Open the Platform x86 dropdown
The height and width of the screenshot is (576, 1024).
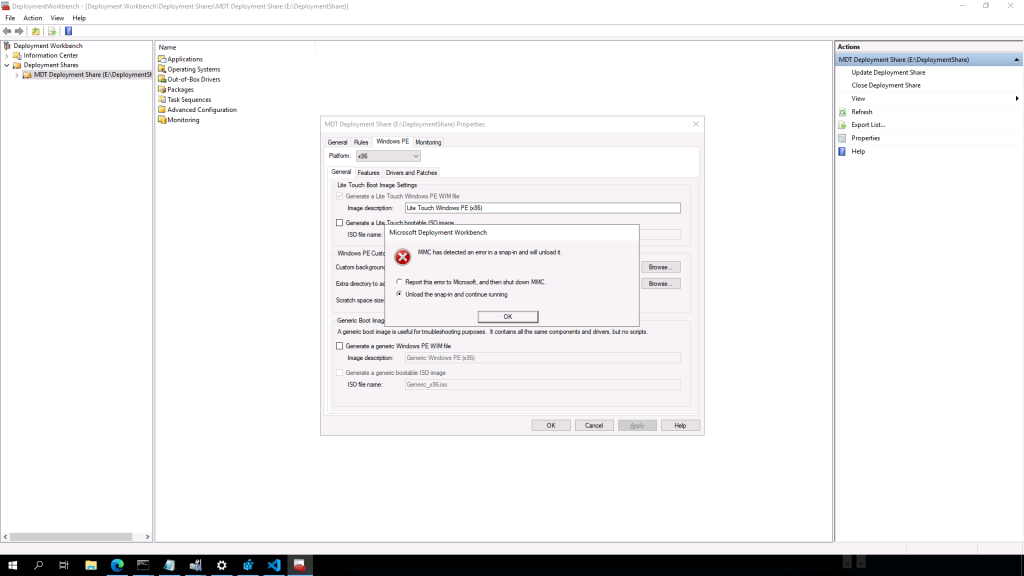[388, 156]
